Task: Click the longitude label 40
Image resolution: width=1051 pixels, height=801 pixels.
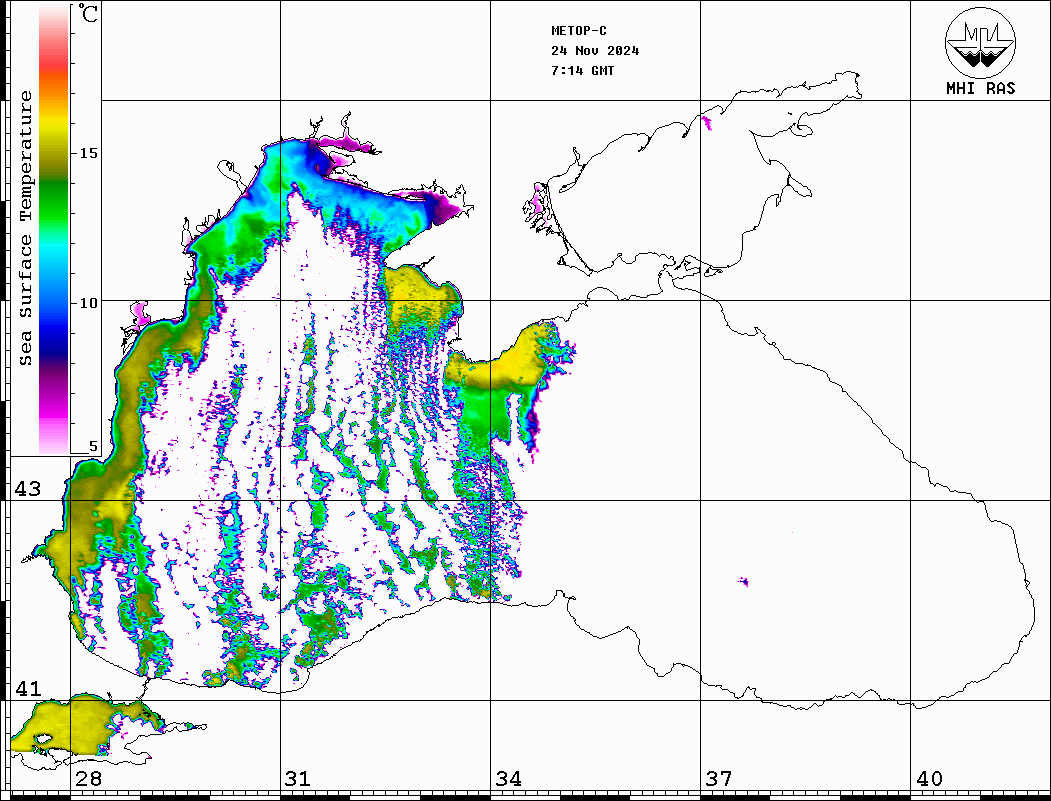Action: 929,779
